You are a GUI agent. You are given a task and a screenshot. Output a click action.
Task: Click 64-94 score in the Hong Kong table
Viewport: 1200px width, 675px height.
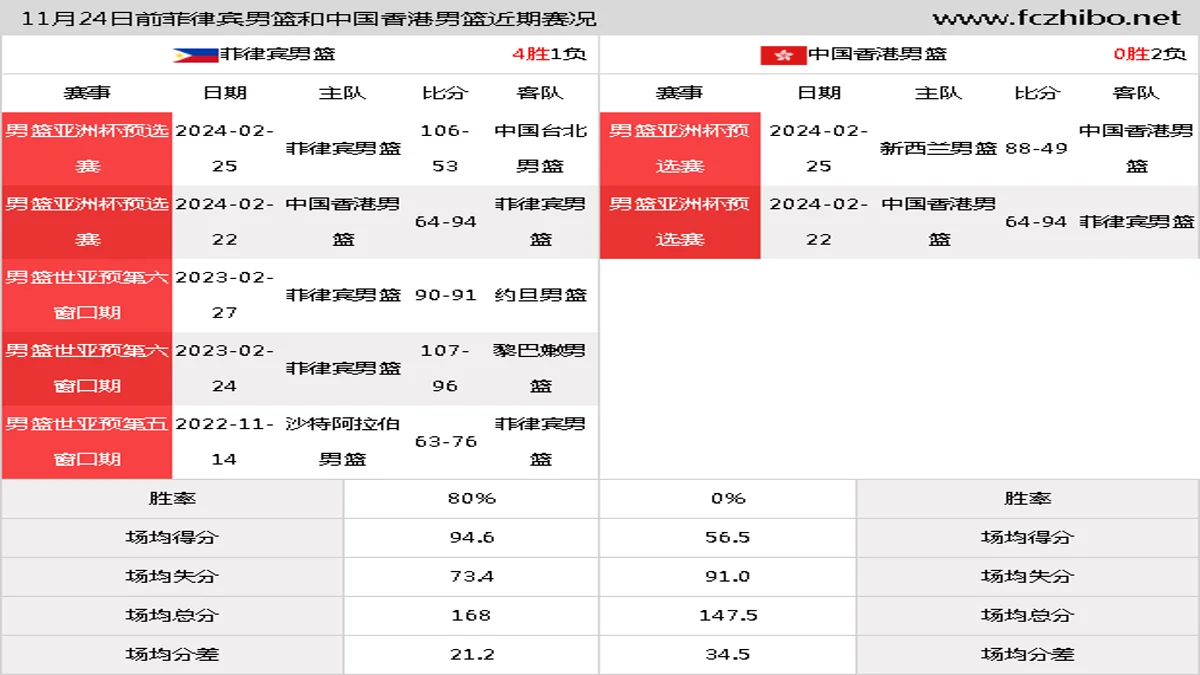[1036, 221]
